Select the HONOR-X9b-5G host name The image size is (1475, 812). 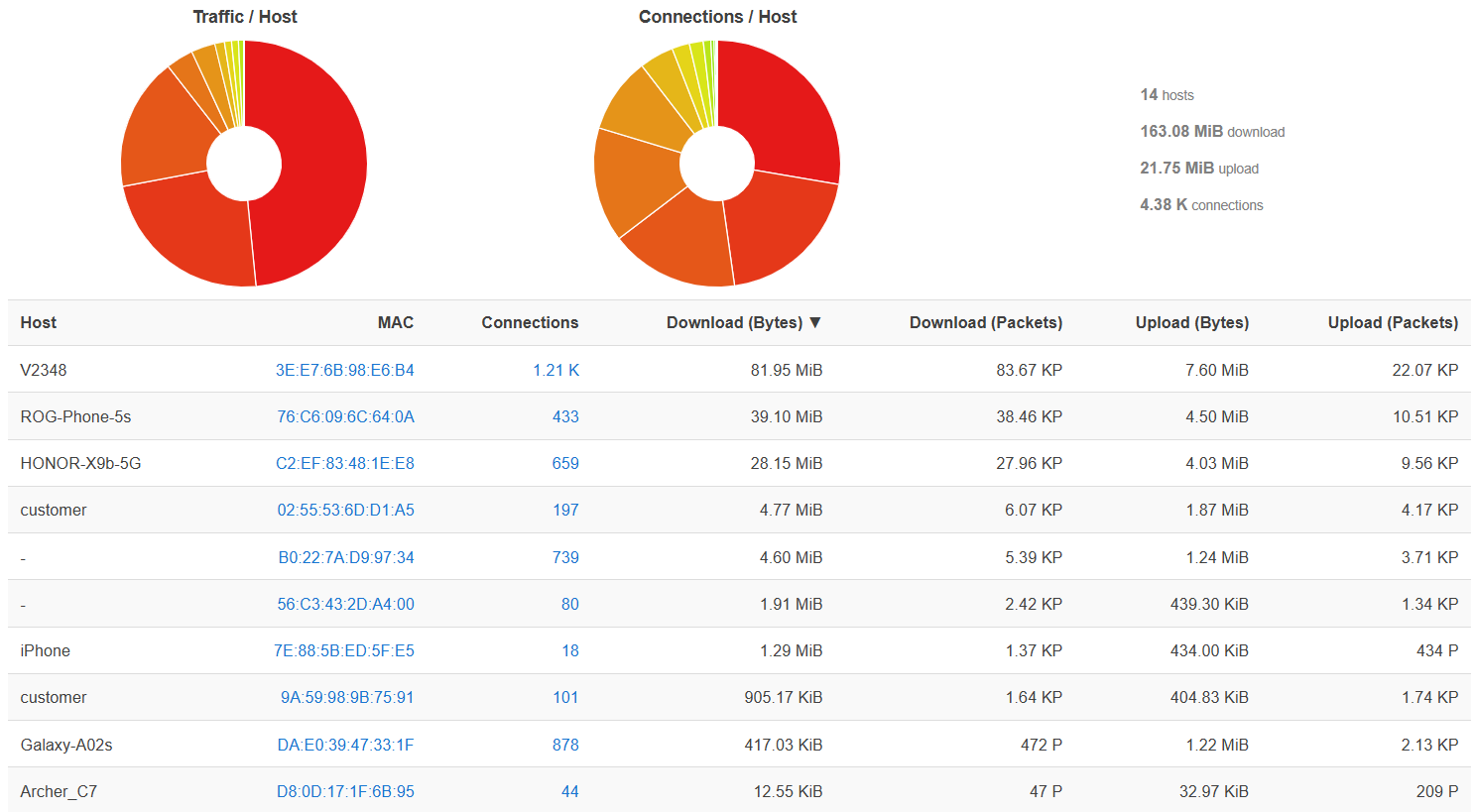[x=80, y=463]
